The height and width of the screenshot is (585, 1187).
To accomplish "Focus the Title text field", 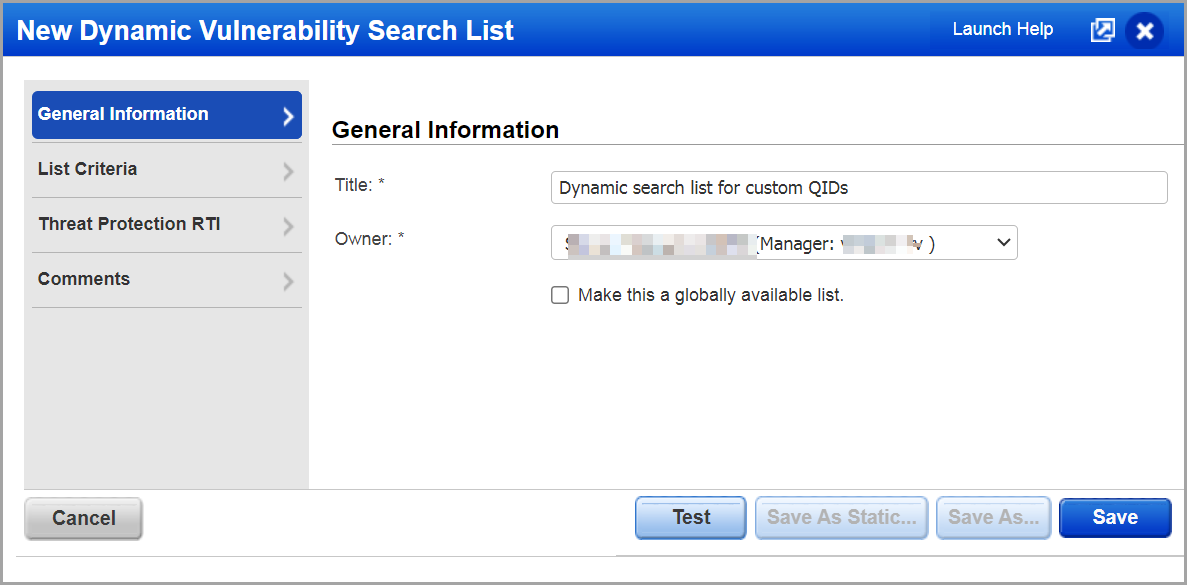I will click(x=858, y=187).
